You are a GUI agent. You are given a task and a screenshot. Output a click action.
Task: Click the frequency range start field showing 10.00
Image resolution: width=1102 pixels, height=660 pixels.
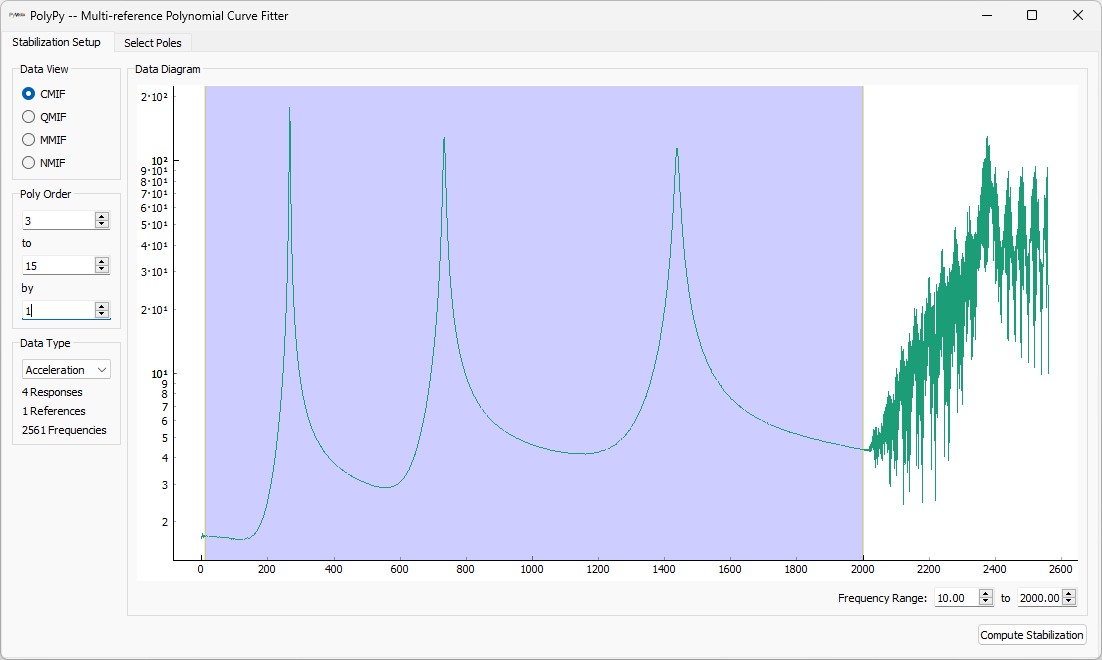click(955, 597)
